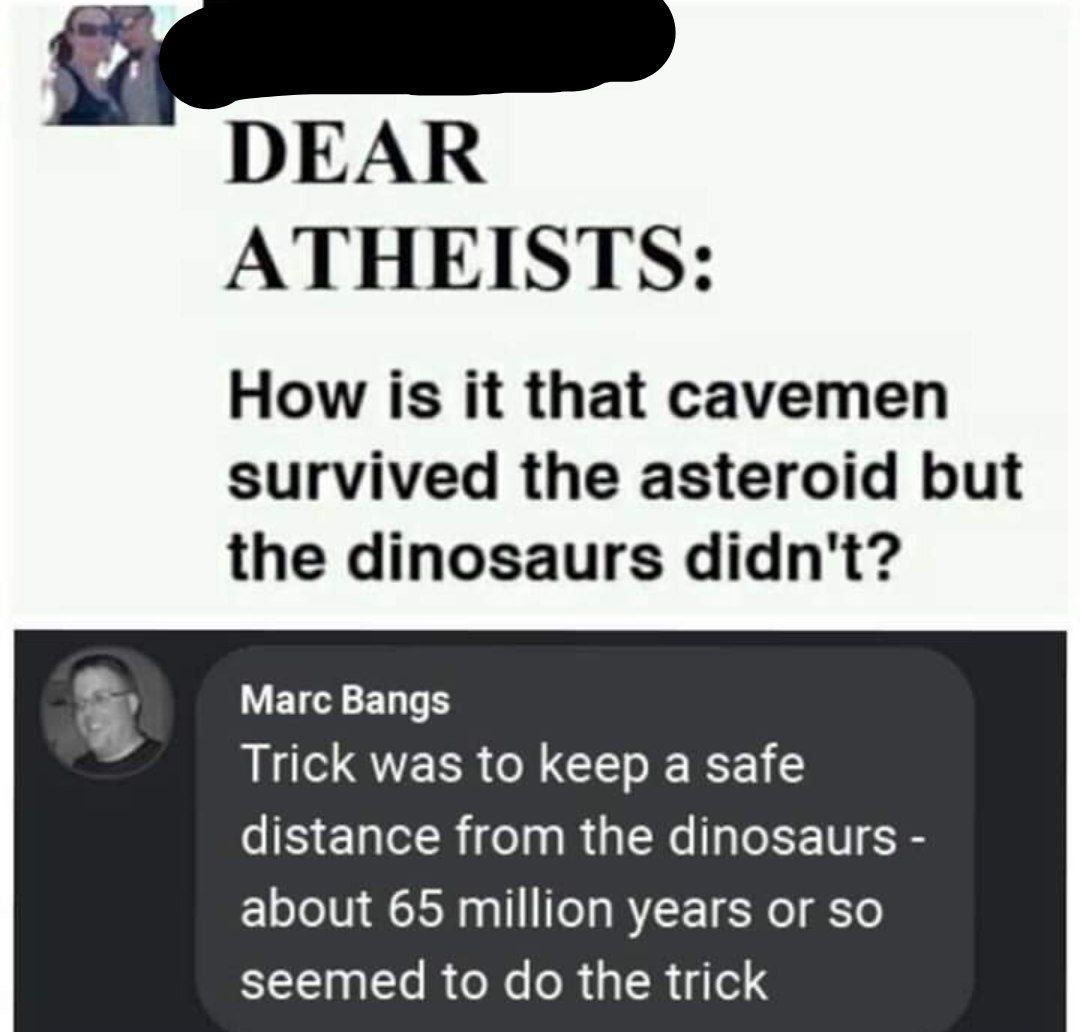Click the word DEAR in the heading

tap(355, 153)
